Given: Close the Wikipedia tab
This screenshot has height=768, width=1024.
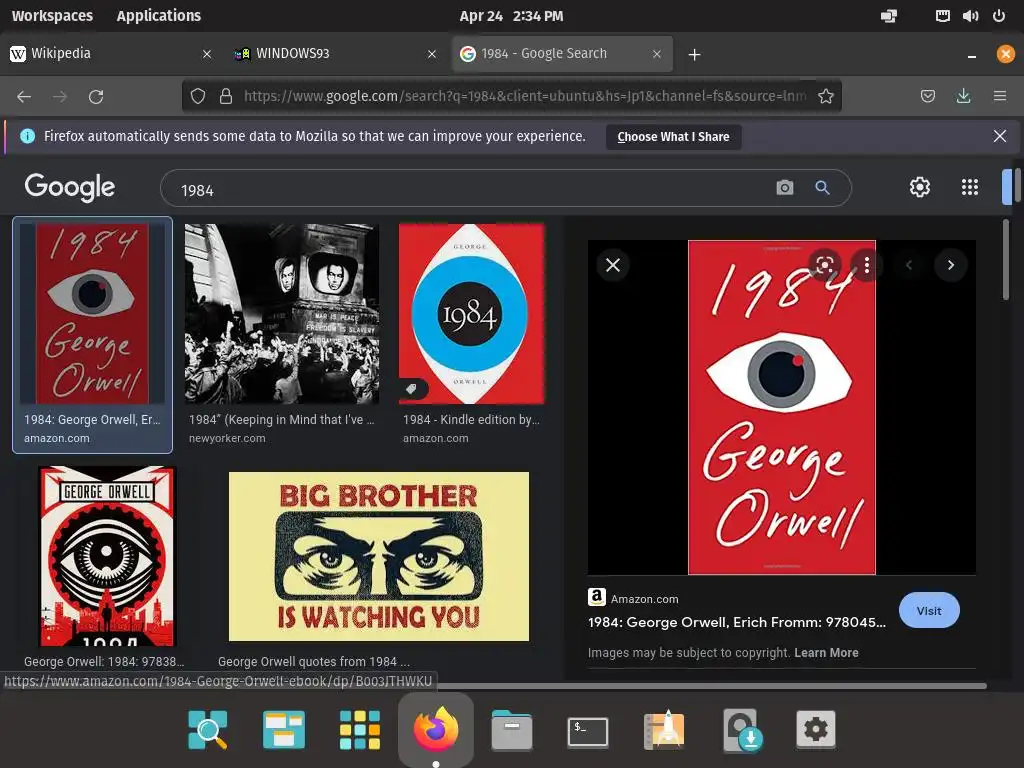Looking at the screenshot, I should click(207, 54).
